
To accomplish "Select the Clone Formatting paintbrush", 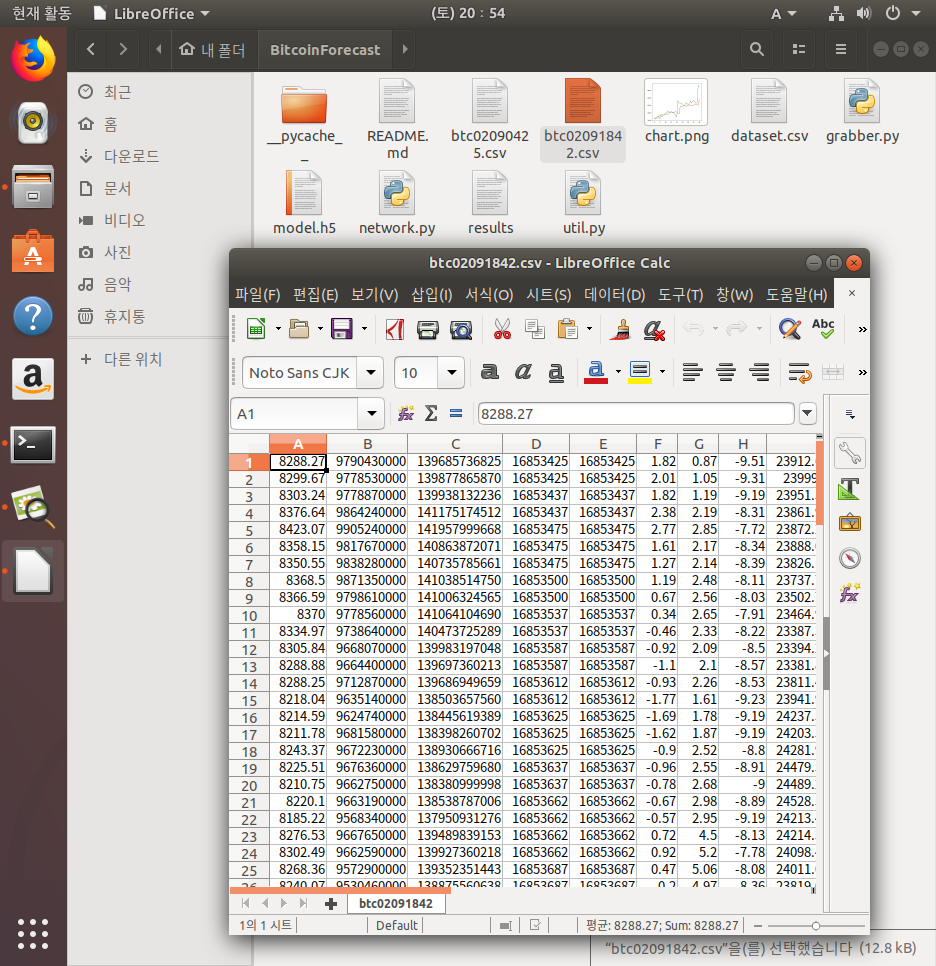I will (x=621, y=329).
